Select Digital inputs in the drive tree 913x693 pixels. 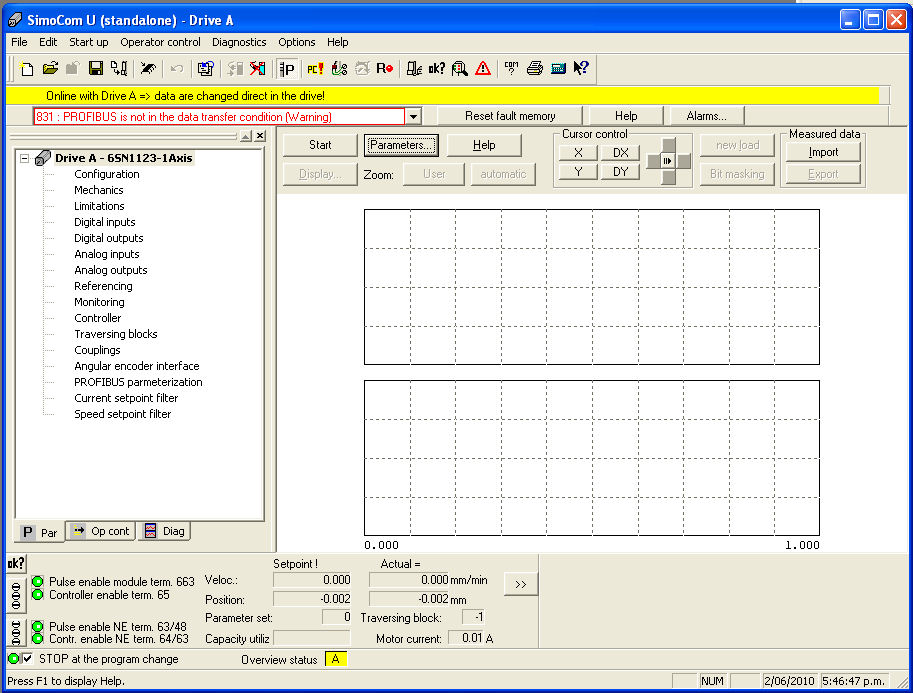(105, 222)
